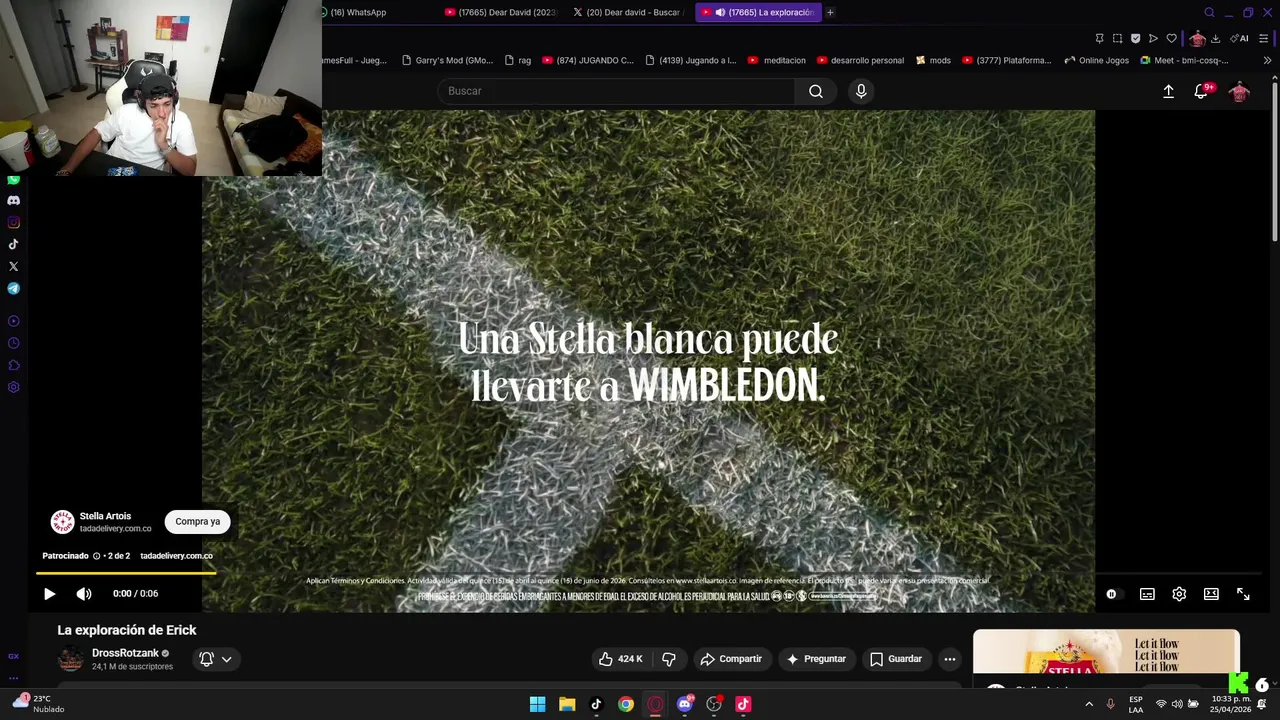The width and height of the screenshot is (1280, 720).
Task: Open the Easy Setup sliders icon
Action: (1264, 38)
